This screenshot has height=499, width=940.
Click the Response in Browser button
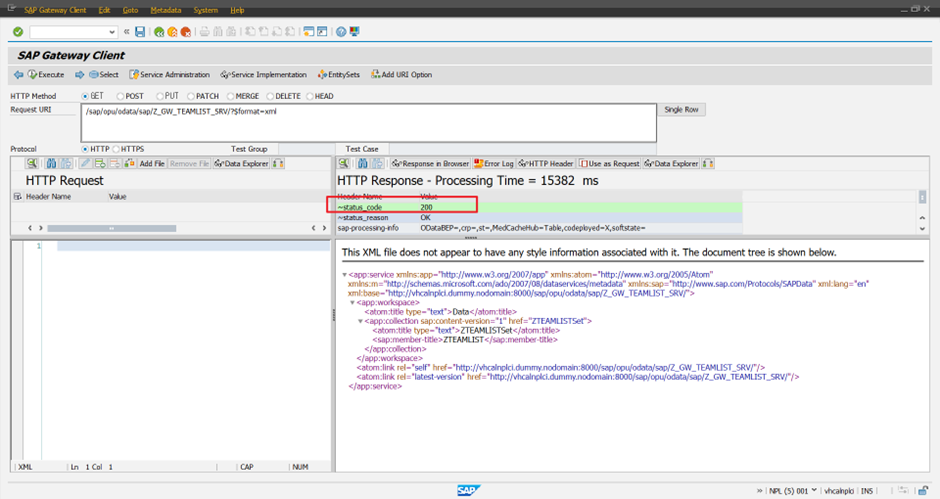tap(430, 163)
